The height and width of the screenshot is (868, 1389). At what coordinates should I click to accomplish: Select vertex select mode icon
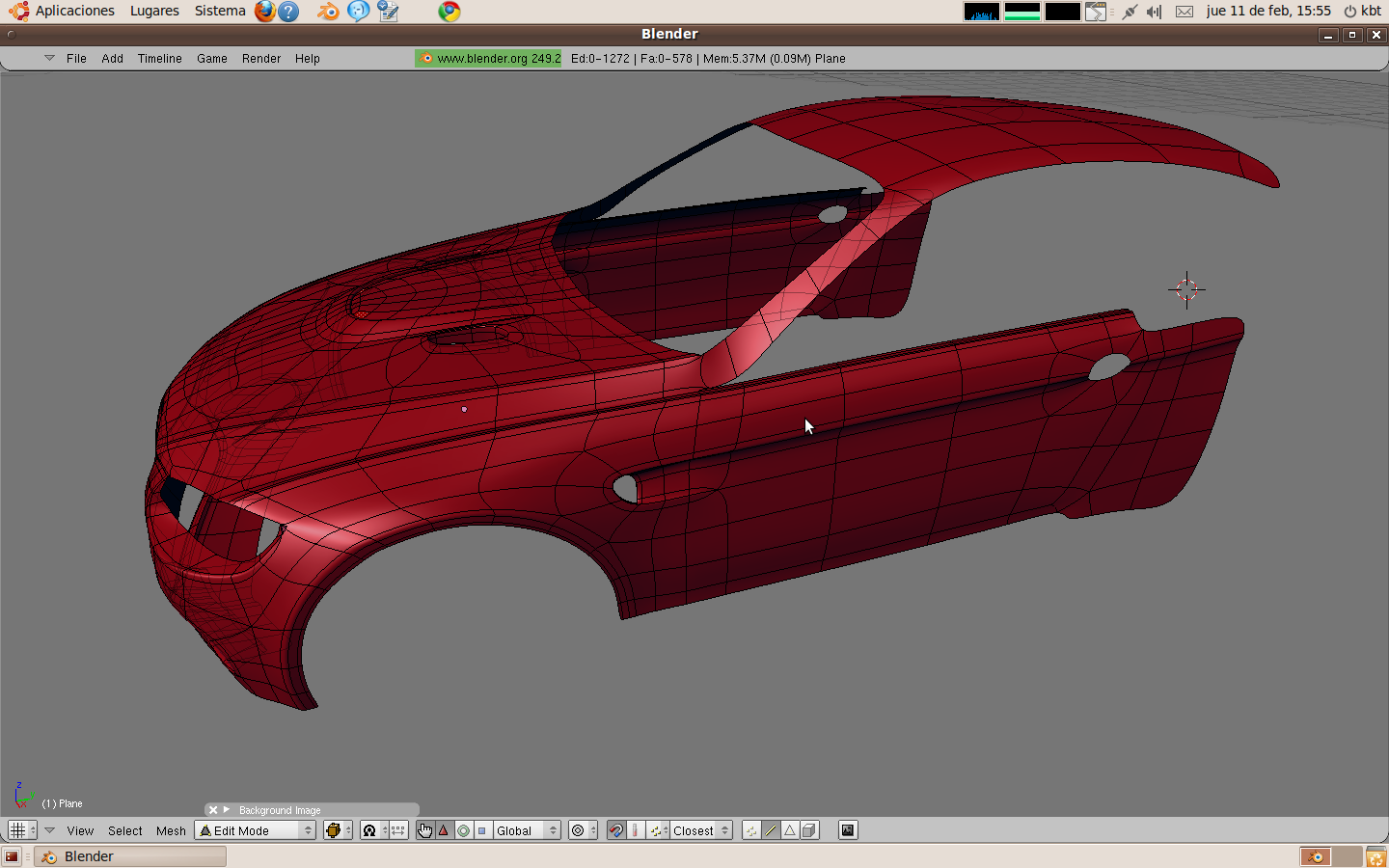click(751, 830)
